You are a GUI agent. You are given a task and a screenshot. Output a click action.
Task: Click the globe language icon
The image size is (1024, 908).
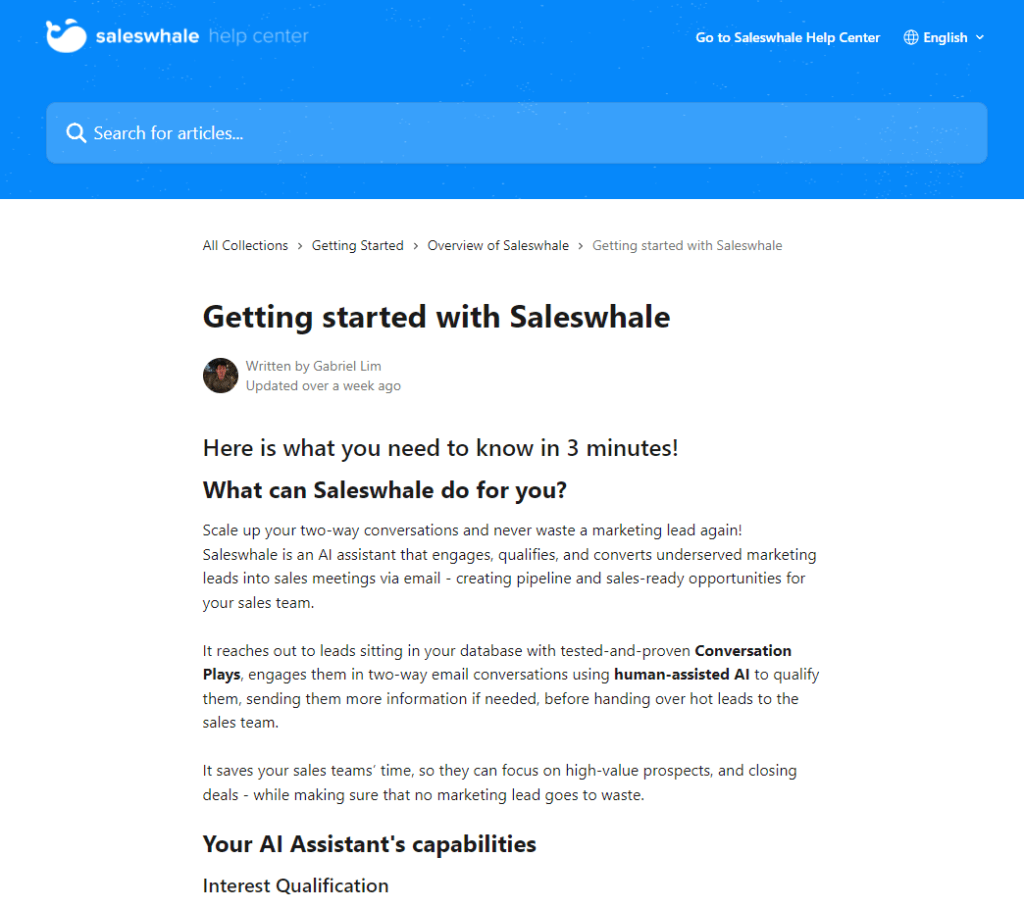[911, 37]
